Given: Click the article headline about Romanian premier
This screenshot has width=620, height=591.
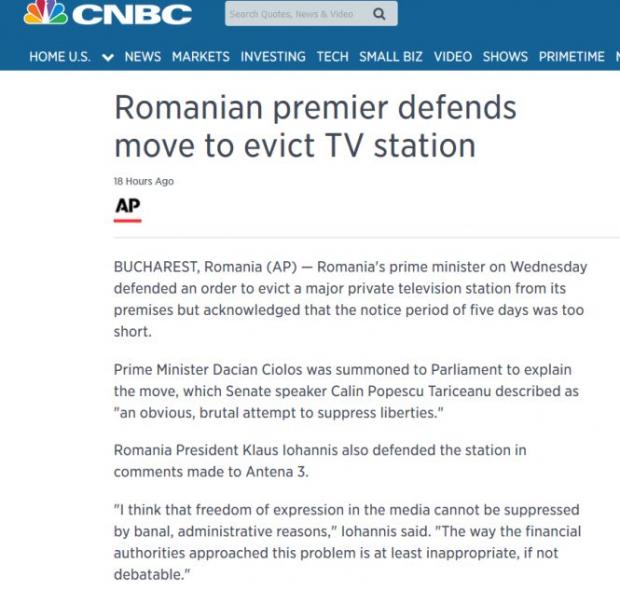Looking at the screenshot, I should [x=314, y=126].
